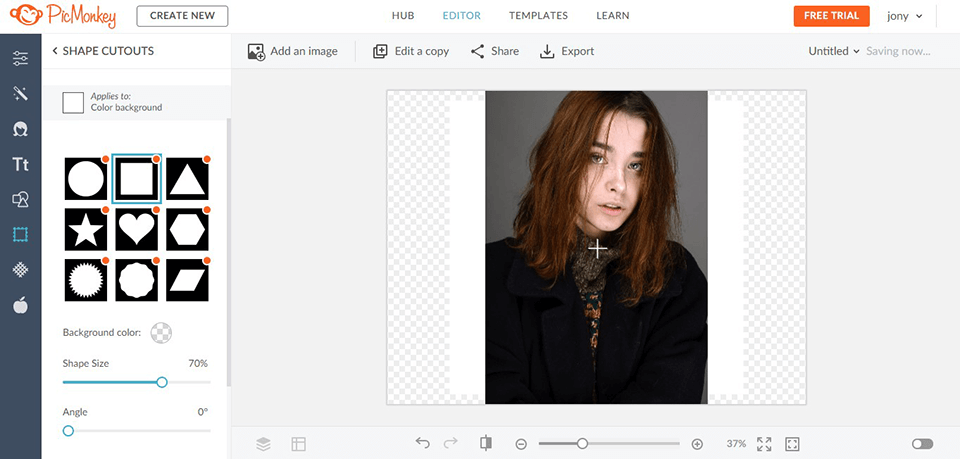Open the Layers stack icon
Image resolution: width=960 pixels, height=459 pixels.
(263, 444)
